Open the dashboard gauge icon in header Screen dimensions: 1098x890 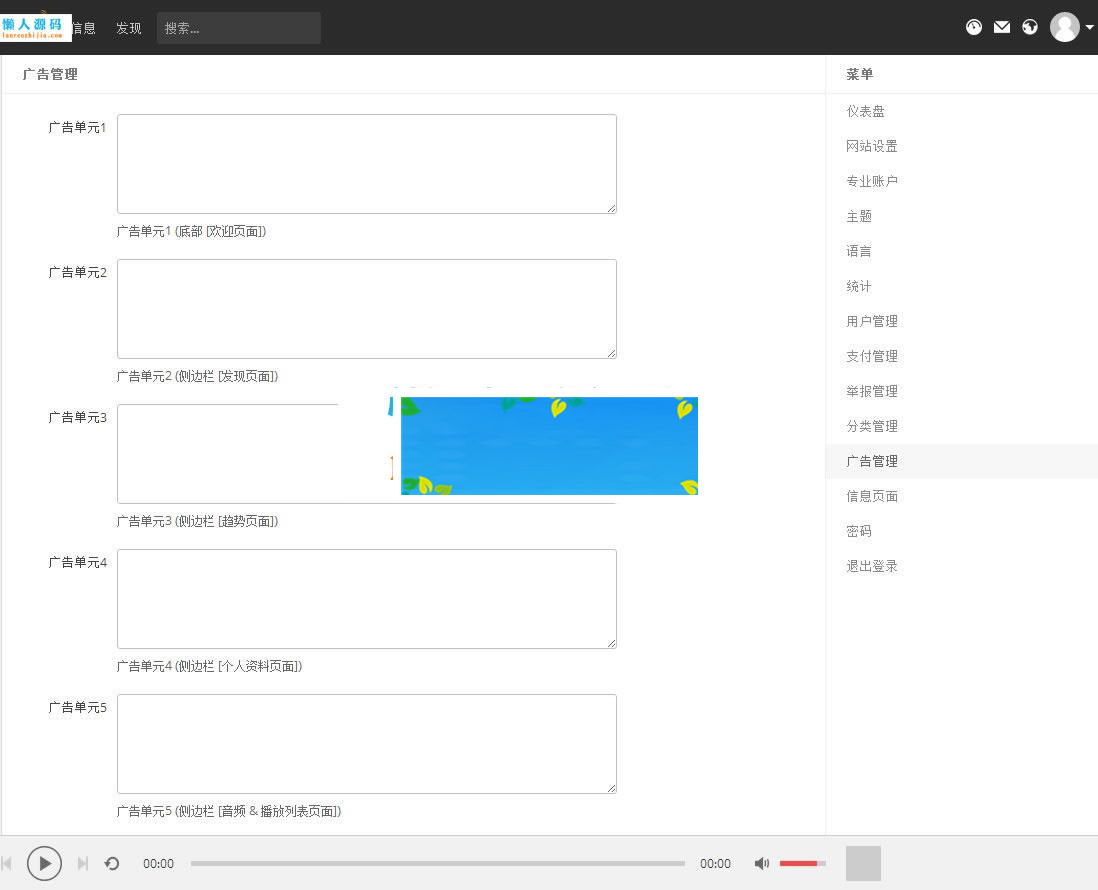pyautogui.click(x=974, y=27)
